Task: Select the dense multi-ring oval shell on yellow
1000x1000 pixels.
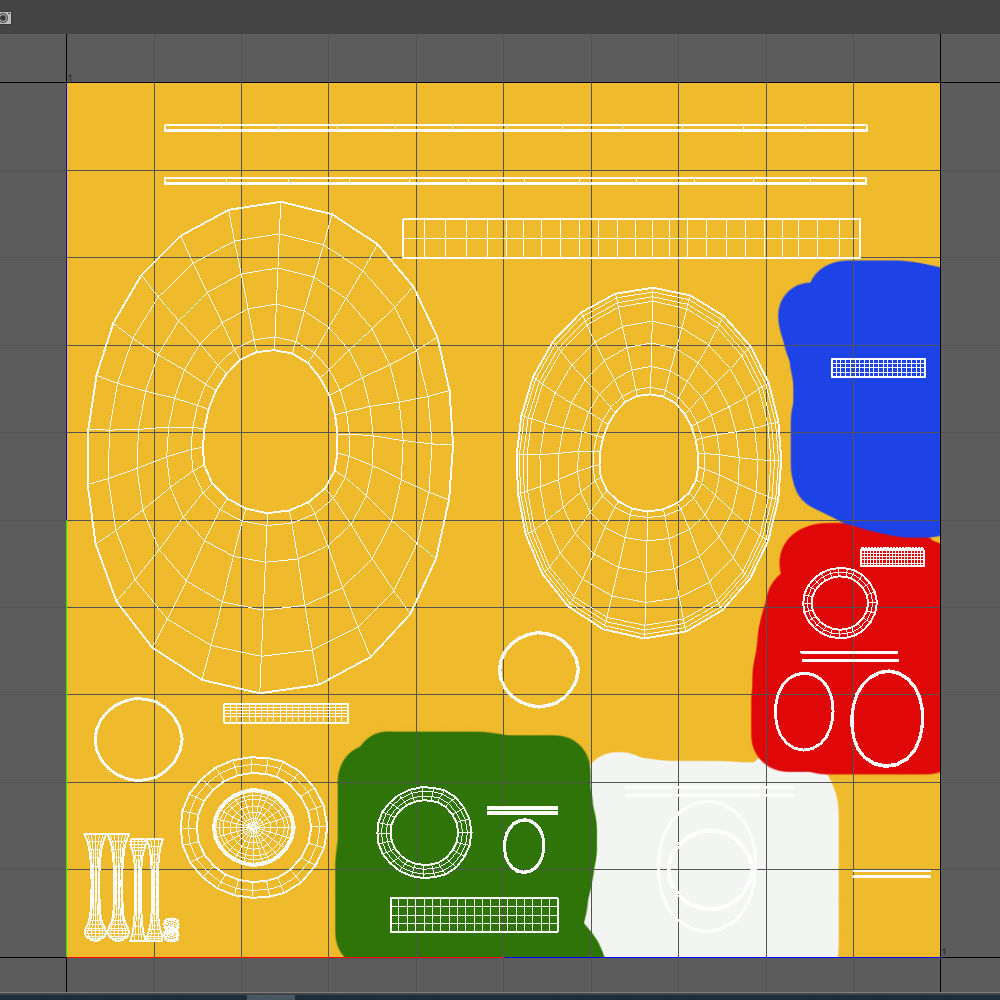Action: point(649,462)
